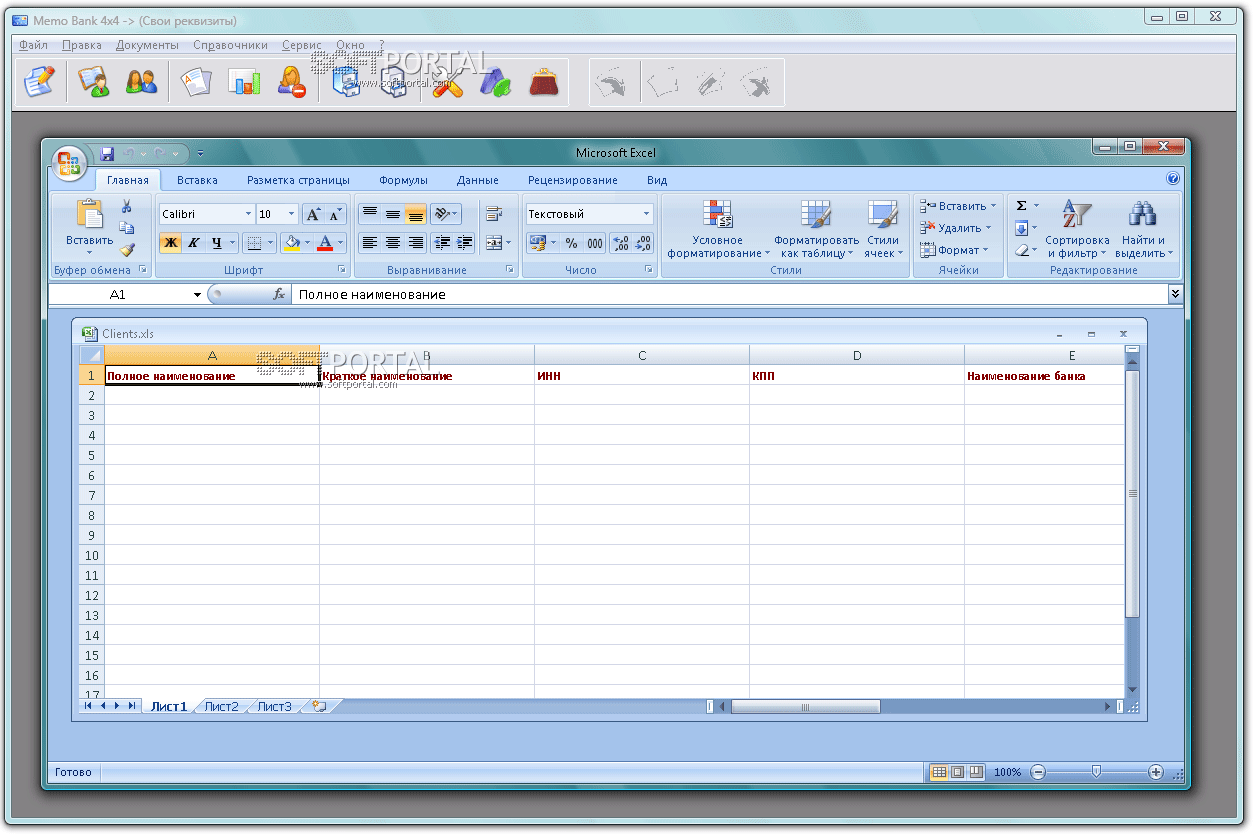Image resolution: width=1254 pixels, height=835 pixels.
Task: Click the increase decimal icon
Action: click(620, 243)
